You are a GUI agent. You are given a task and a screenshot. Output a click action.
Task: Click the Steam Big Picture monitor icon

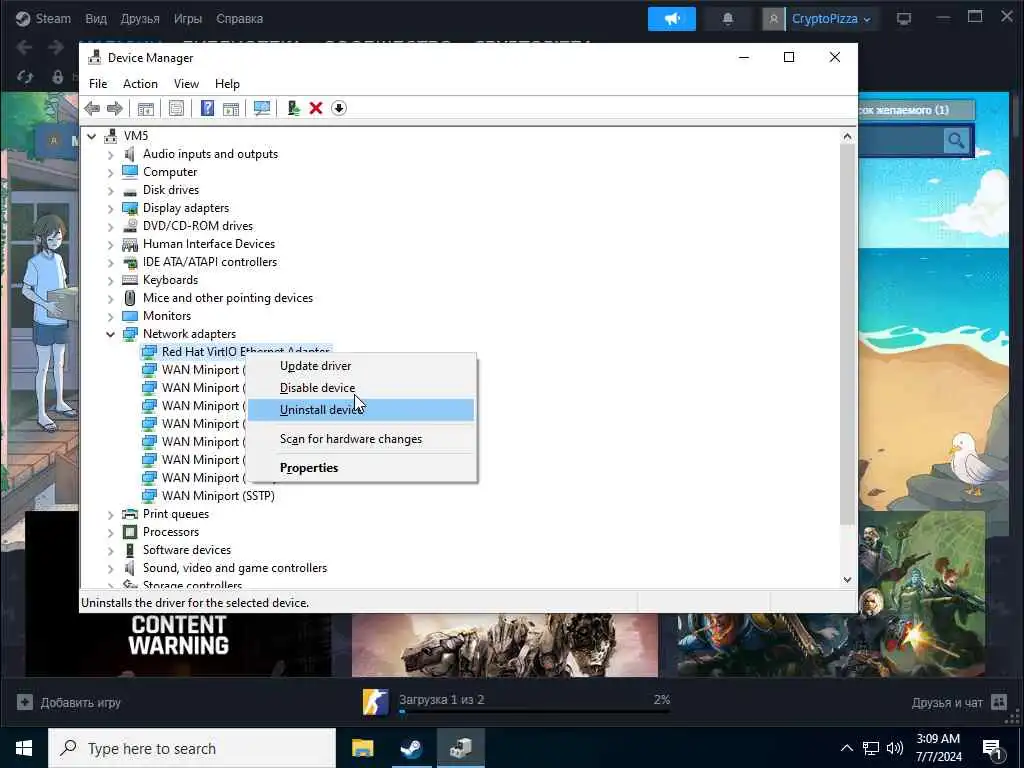pos(904,19)
